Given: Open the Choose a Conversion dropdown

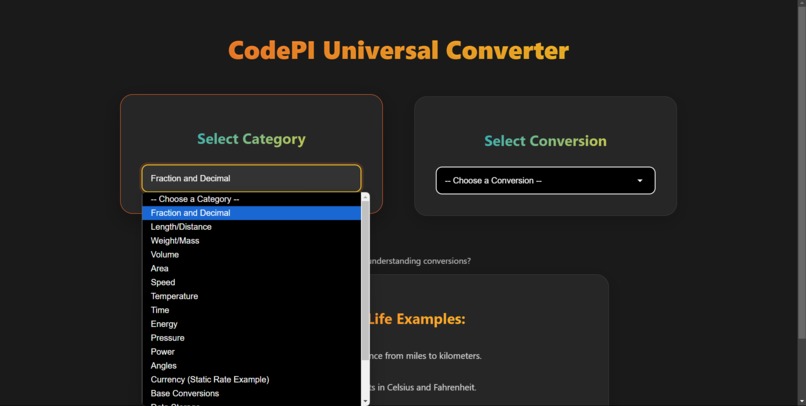Looking at the screenshot, I should pyautogui.click(x=545, y=180).
